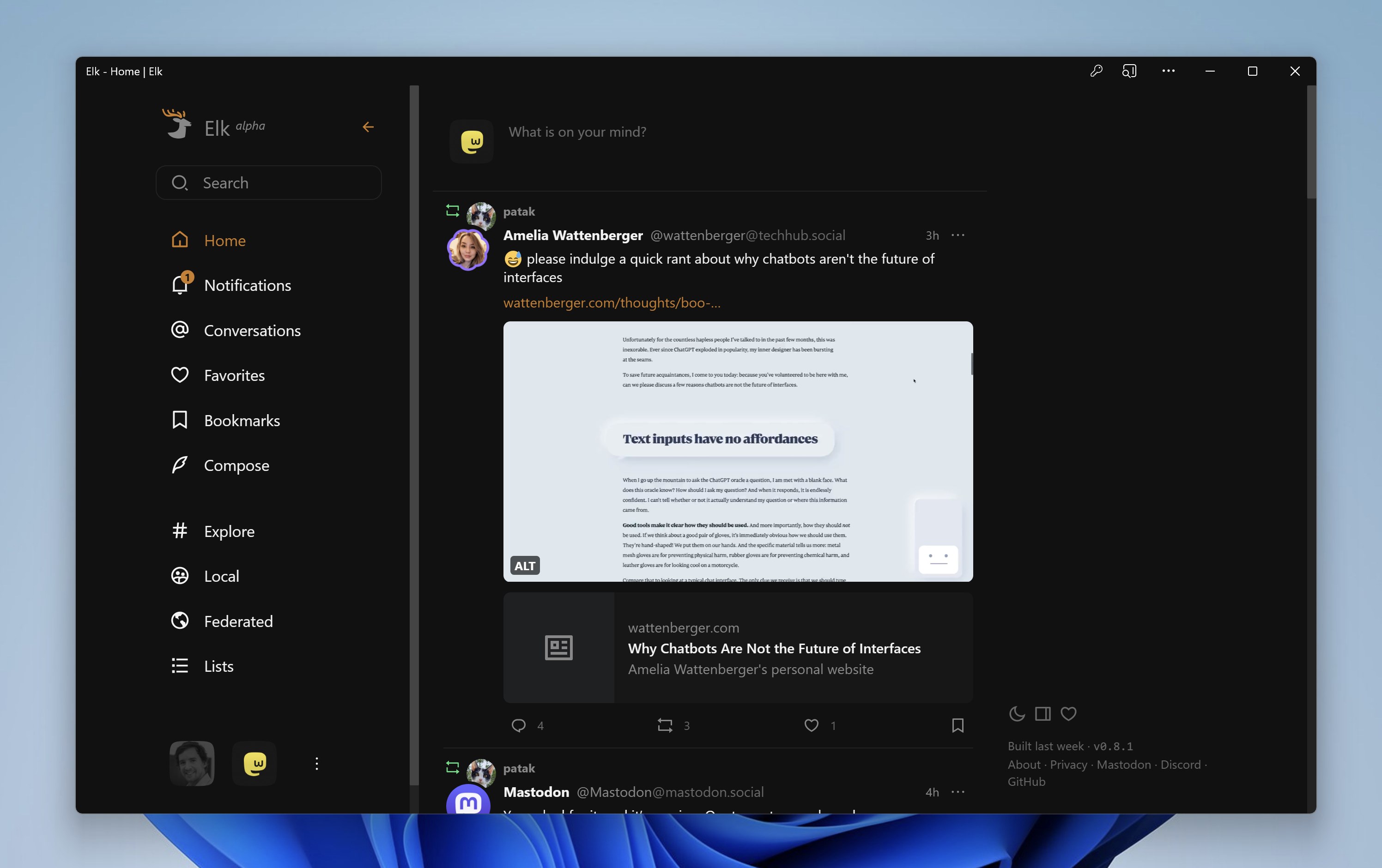Image resolution: width=1382 pixels, height=868 pixels.
Task: Bookmark Amelia's post
Action: pyautogui.click(x=958, y=725)
